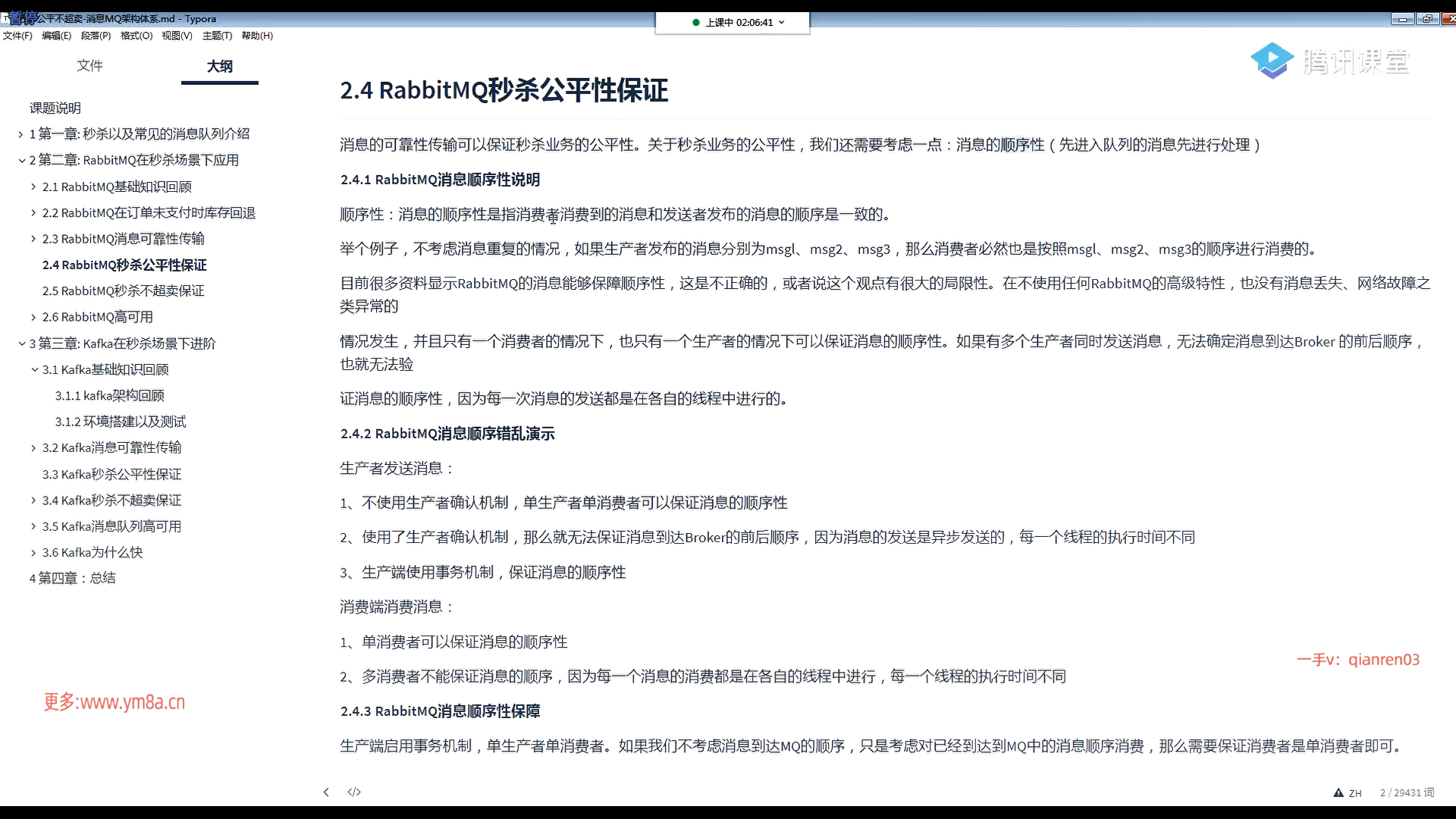Switch to the 大纲 outline tab
Screen dimensions: 1456x819
tap(220, 66)
